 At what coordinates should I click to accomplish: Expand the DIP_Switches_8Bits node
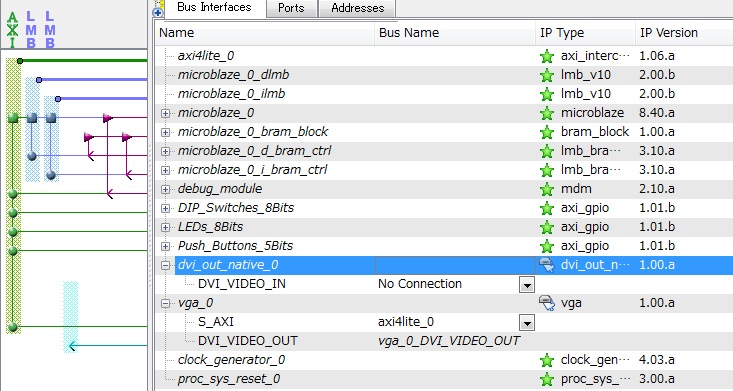165,208
